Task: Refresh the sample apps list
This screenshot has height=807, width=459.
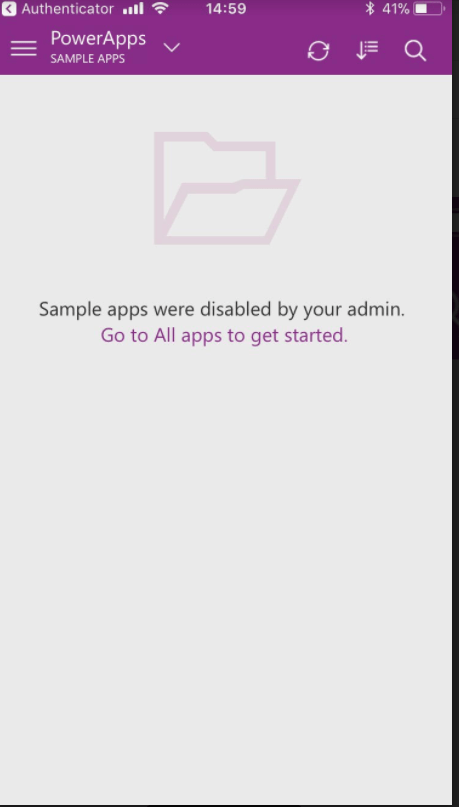Action: tap(319, 50)
